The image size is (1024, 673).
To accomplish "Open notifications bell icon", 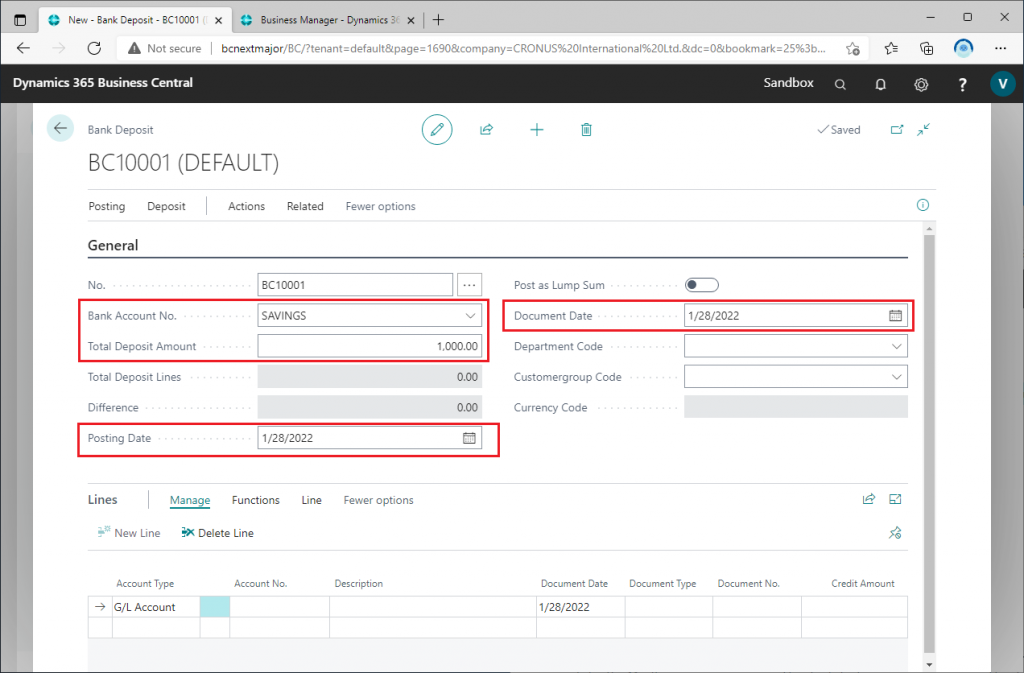I will (x=880, y=84).
